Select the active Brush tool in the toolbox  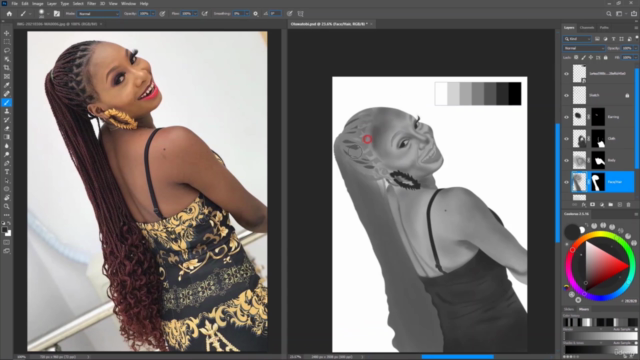tap(7, 102)
